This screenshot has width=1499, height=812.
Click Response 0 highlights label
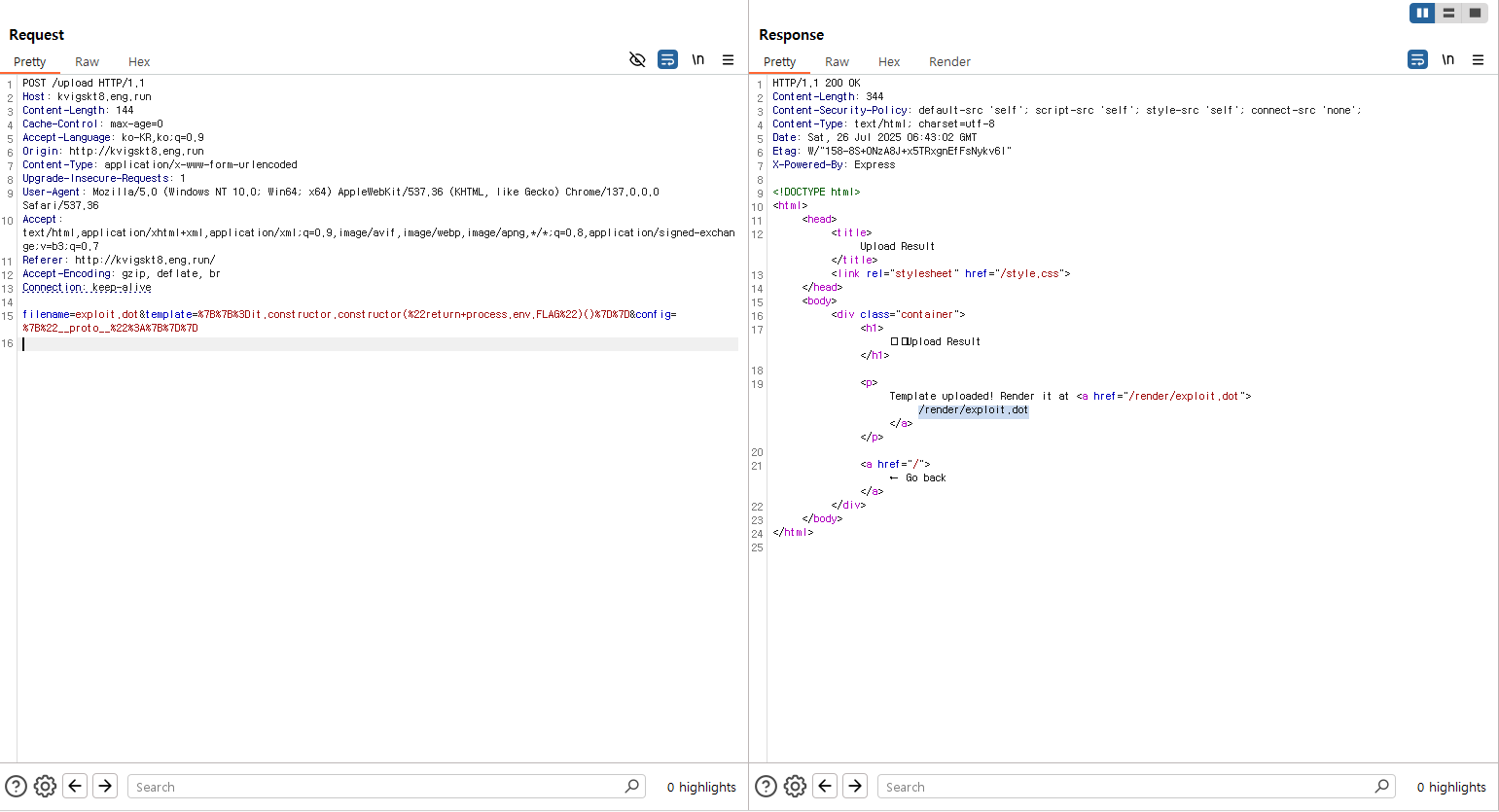click(x=1451, y=787)
